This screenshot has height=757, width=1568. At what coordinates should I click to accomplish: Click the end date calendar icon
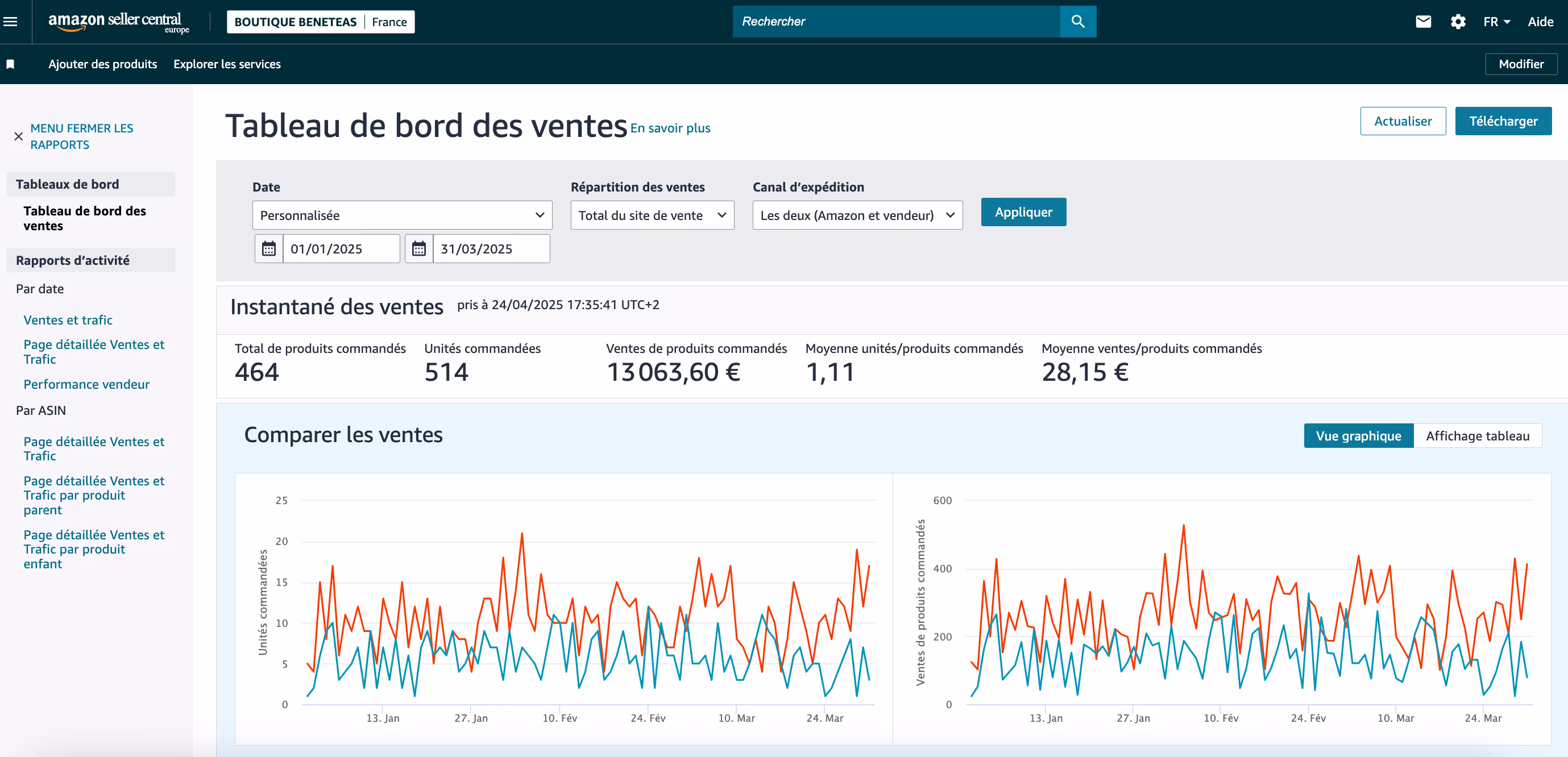pos(419,249)
